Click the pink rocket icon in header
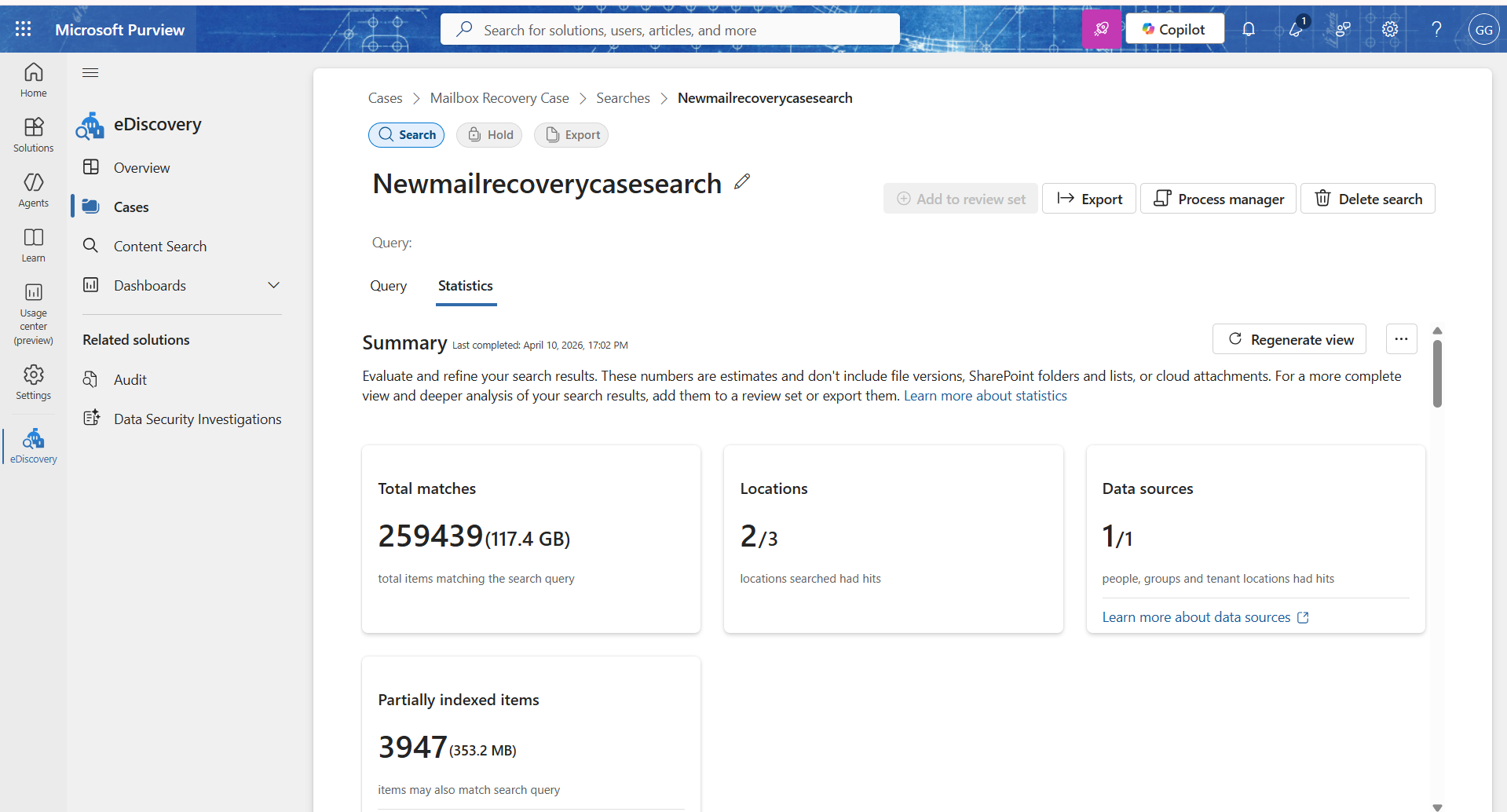 (1101, 29)
